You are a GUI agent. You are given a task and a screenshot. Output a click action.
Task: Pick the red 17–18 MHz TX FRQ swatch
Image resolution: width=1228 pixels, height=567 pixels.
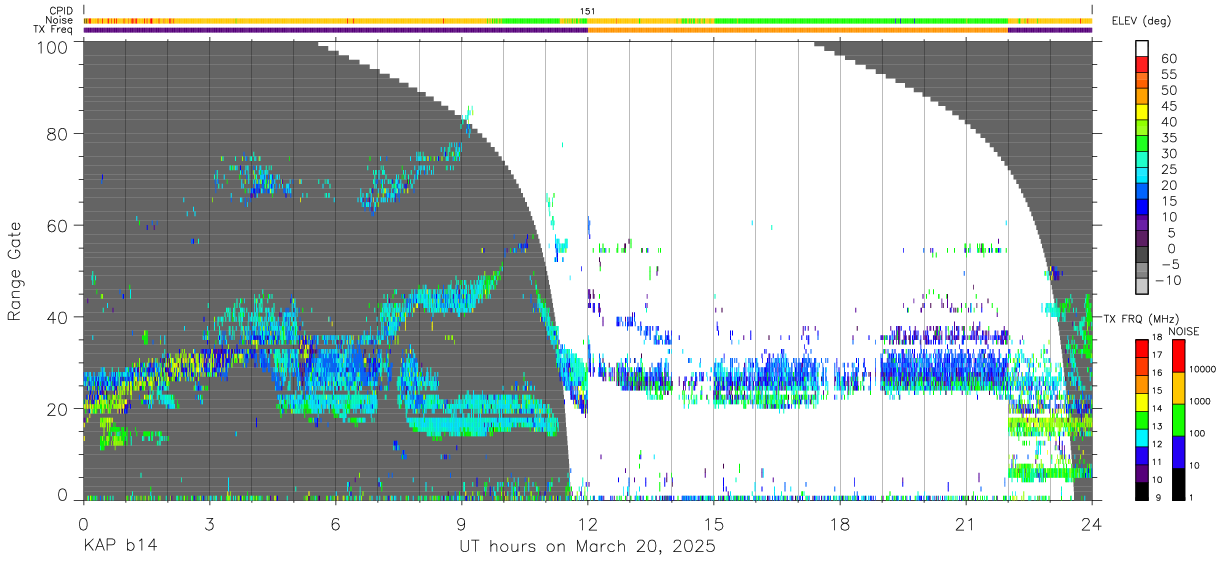point(1142,346)
